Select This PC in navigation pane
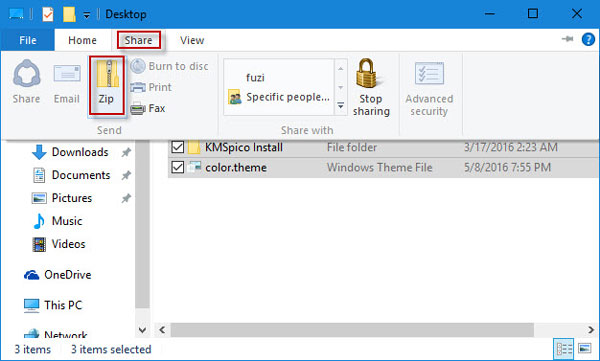The width and height of the screenshot is (600, 361). 53,305
